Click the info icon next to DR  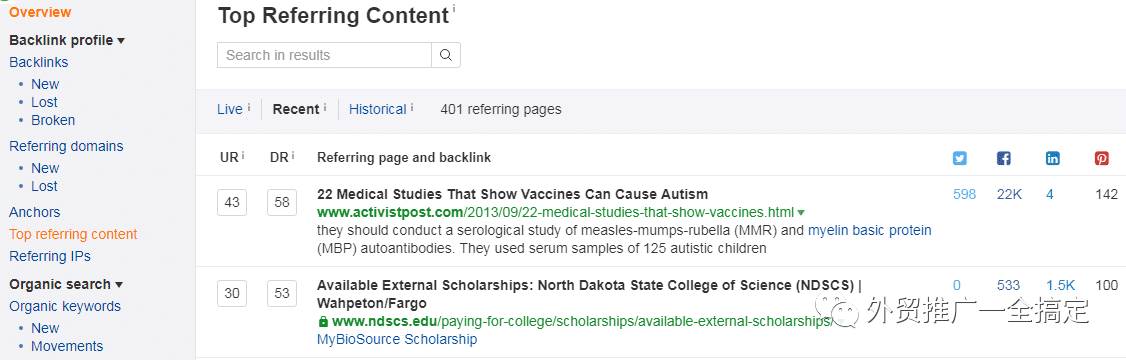pos(293,154)
